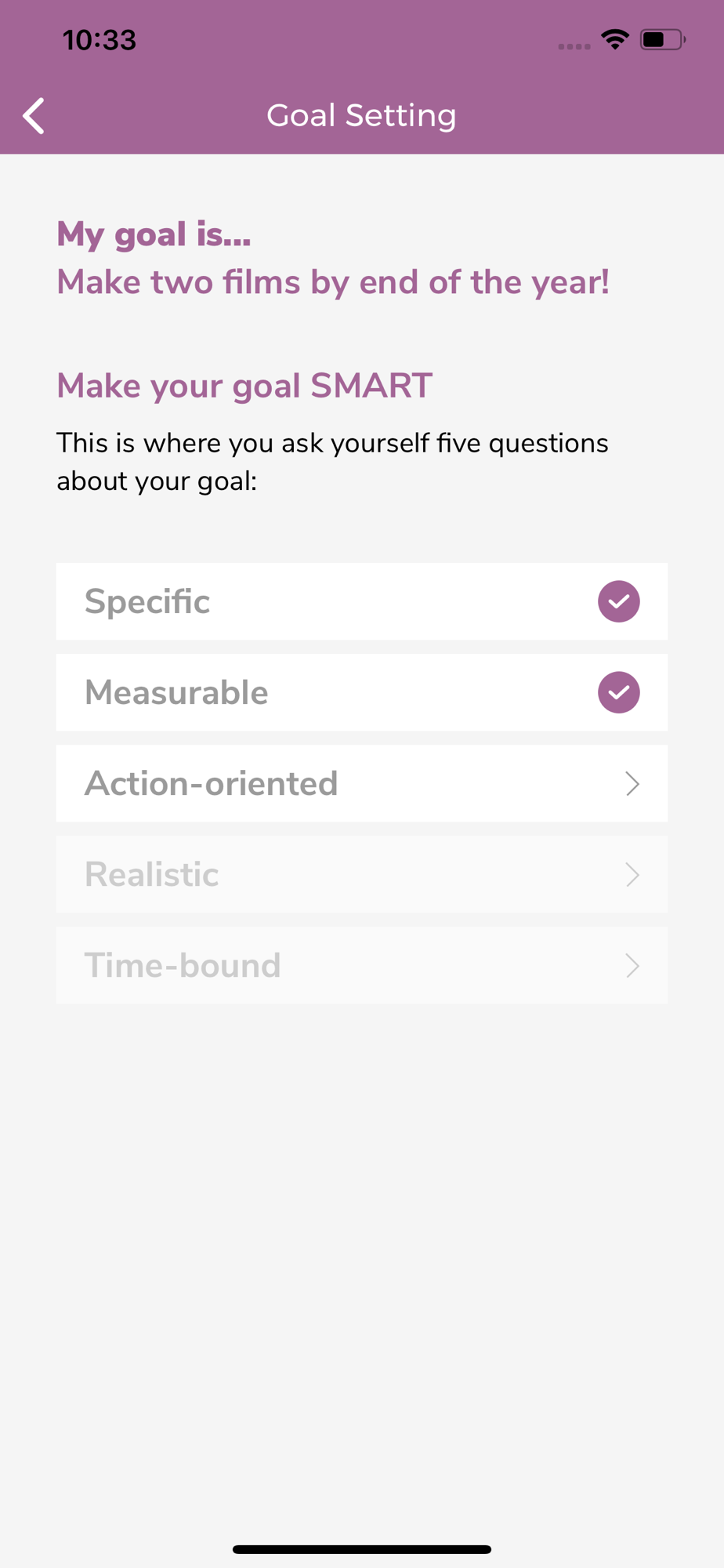Select the Action-oriented row label

(x=212, y=783)
